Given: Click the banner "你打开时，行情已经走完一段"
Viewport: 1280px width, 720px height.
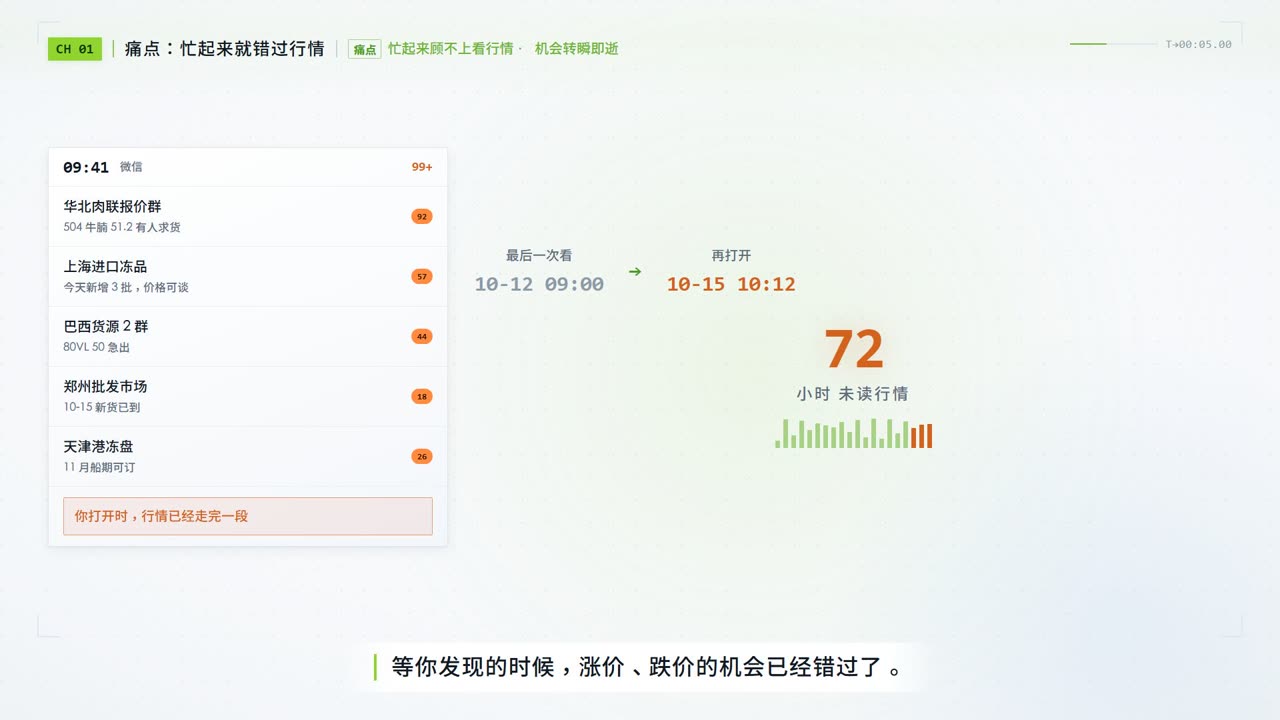Looking at the screenshot, I should point(248,516).
